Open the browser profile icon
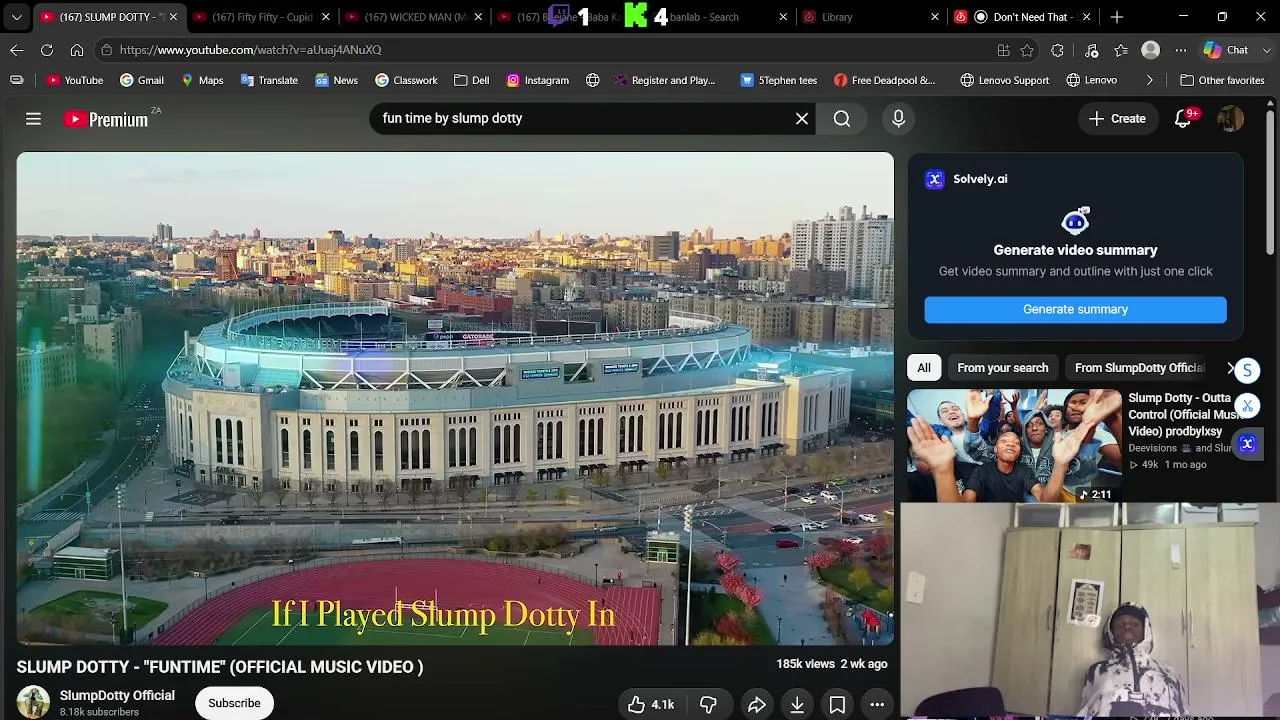Image resolution: width=1280 pixels, height=720 pixels. [x=1151, y=50]
